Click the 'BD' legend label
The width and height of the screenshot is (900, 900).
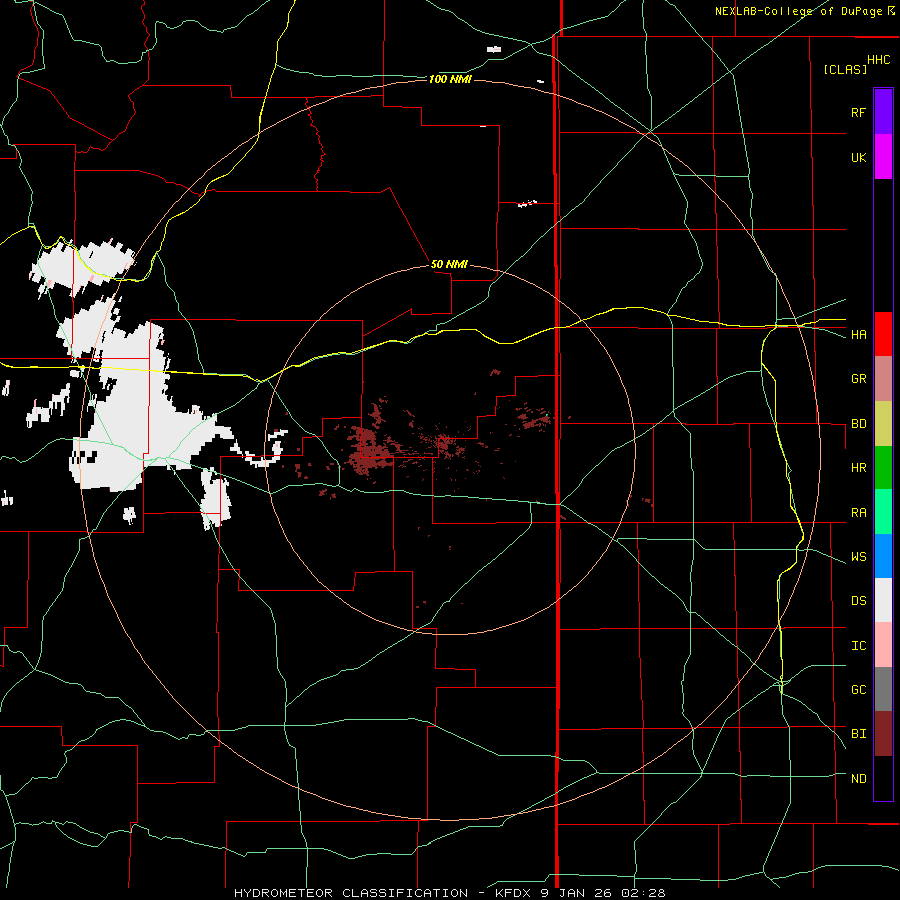pyautogui.click(x=859, y=424)
